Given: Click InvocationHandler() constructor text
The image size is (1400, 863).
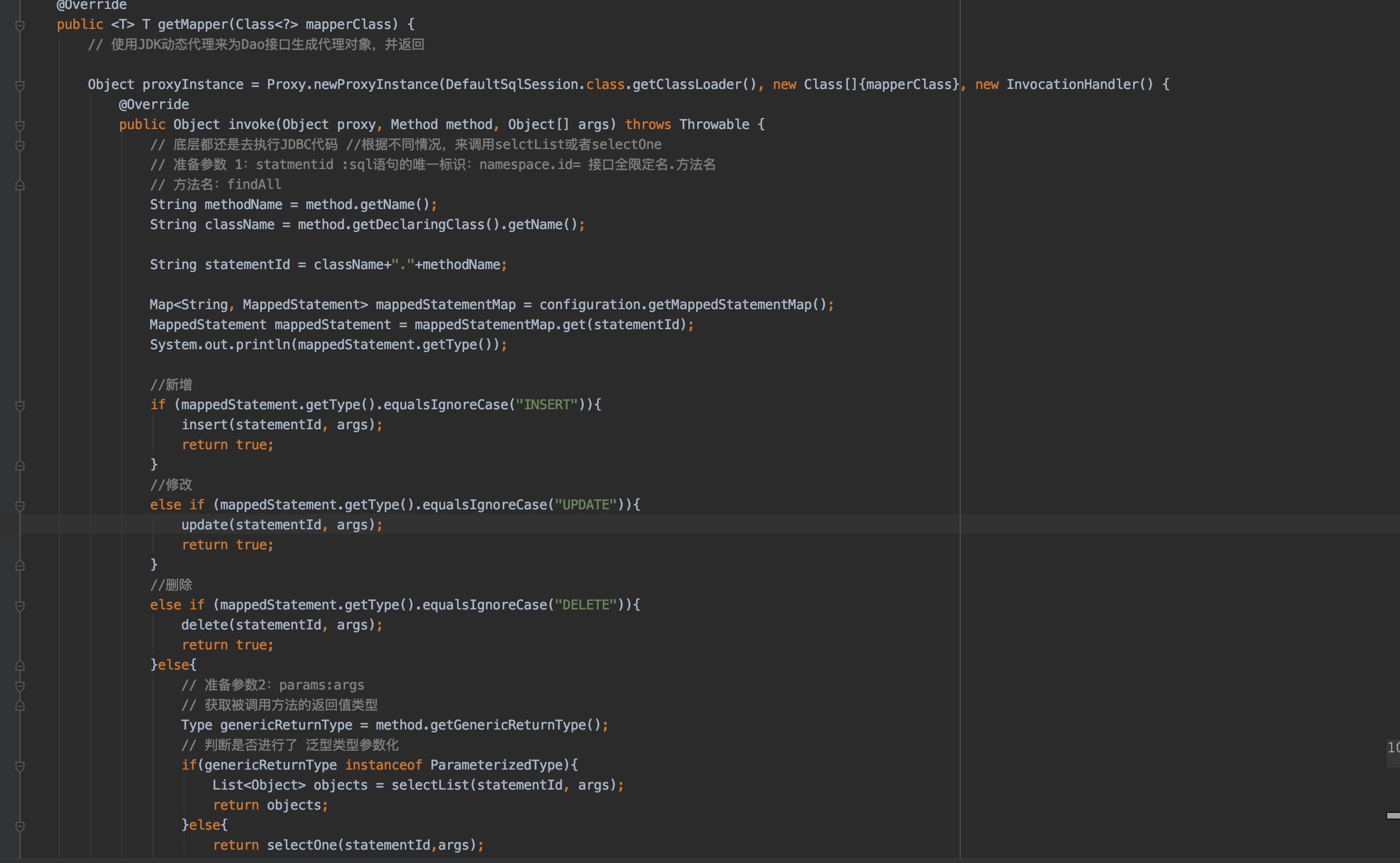Looking at the screenshot, I should pos(1080,85).
